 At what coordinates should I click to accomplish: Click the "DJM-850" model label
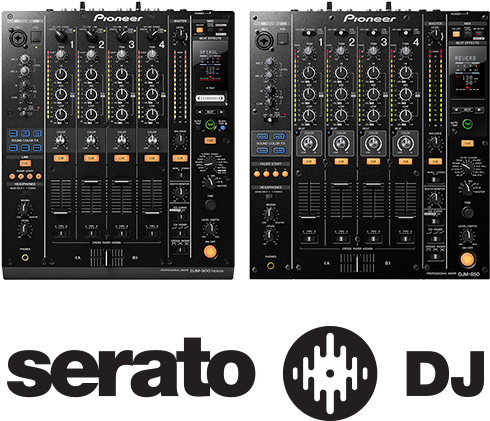pos(468,274)
